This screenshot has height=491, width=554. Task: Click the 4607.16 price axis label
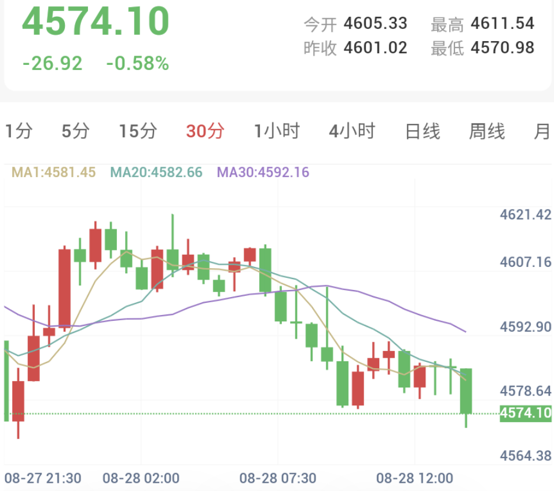pos(525,262)
